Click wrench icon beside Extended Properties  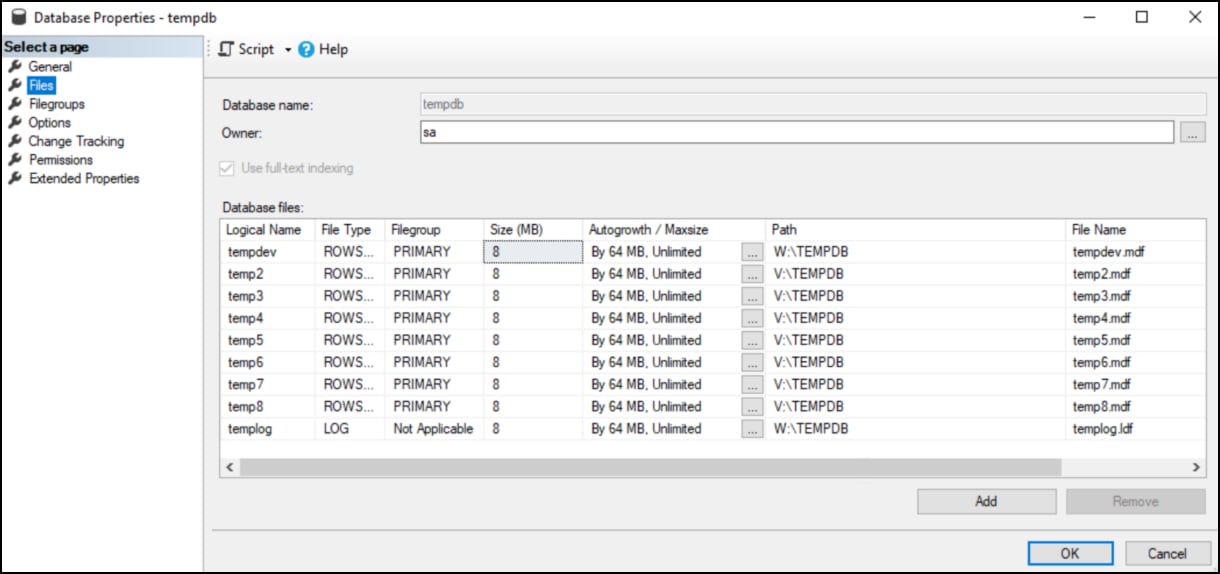[15, 179]
